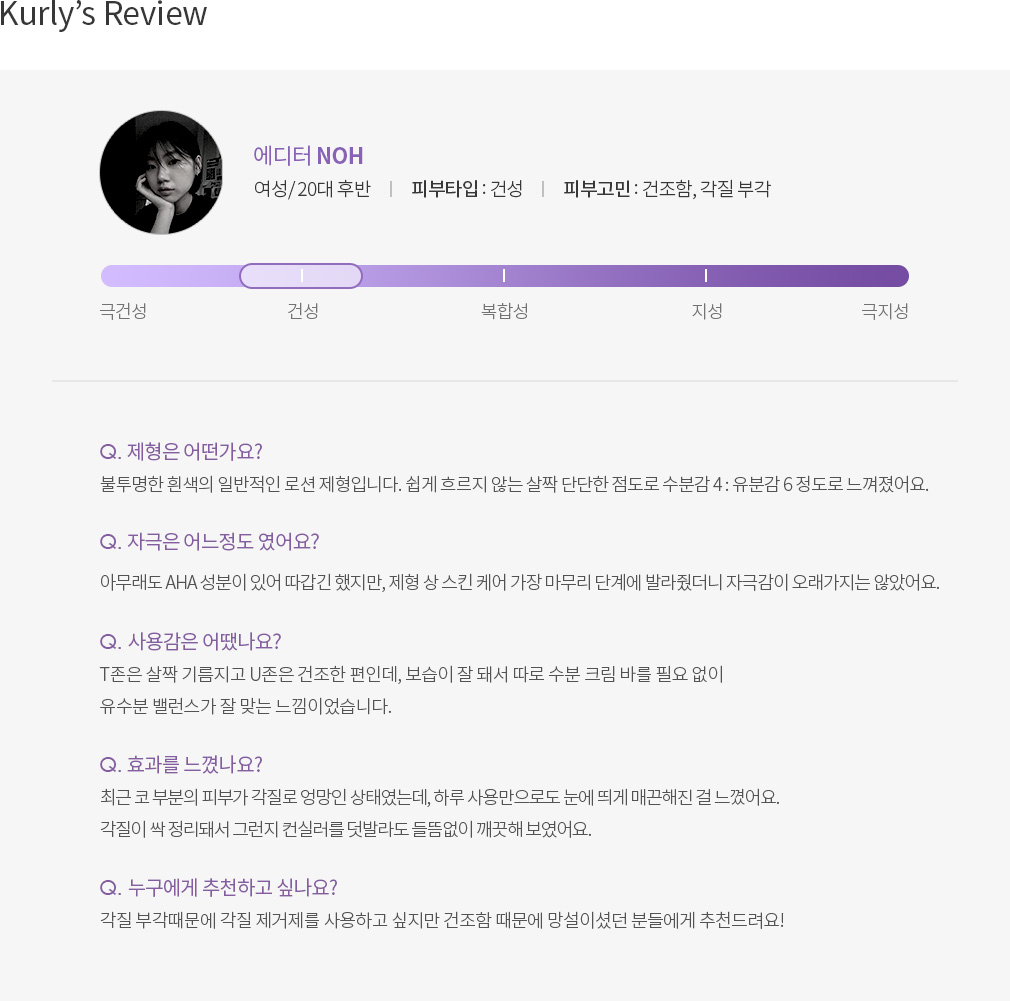Click the question 'Q. 효과를 느꼈나요?'
The width and height of the screenshot is (1010, 1001).
tap(181, 765)
